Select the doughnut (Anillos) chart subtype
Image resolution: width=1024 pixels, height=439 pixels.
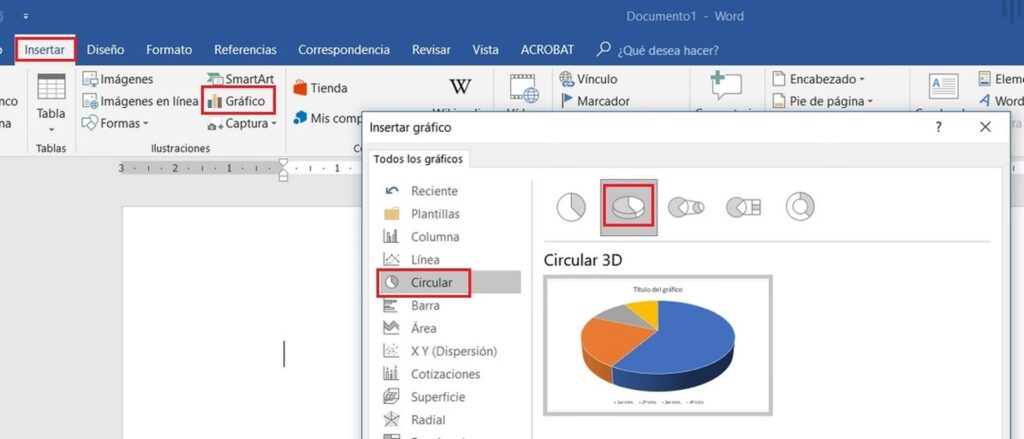[800, 206]
